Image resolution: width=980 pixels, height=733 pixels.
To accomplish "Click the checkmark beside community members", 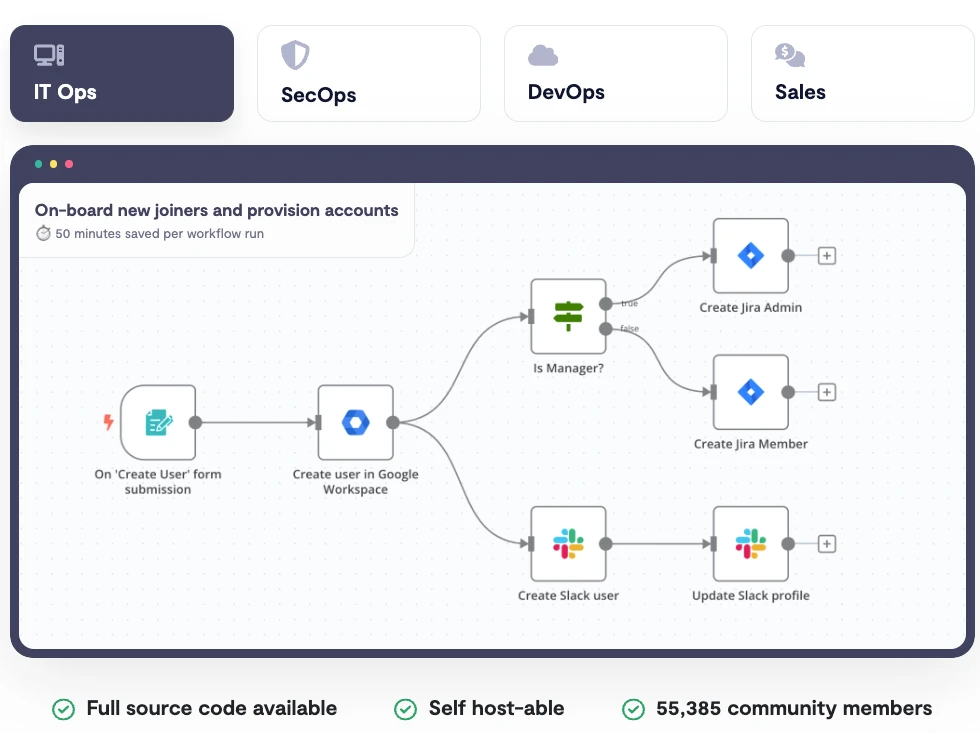I will (633, 709).
